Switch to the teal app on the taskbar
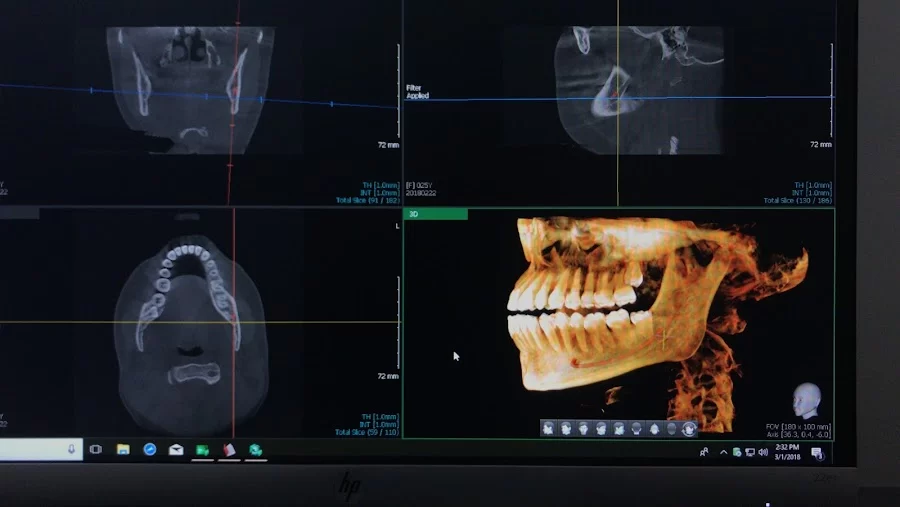Screen dimensions: 900x507 pyautogui.click(x=255, y=450)
